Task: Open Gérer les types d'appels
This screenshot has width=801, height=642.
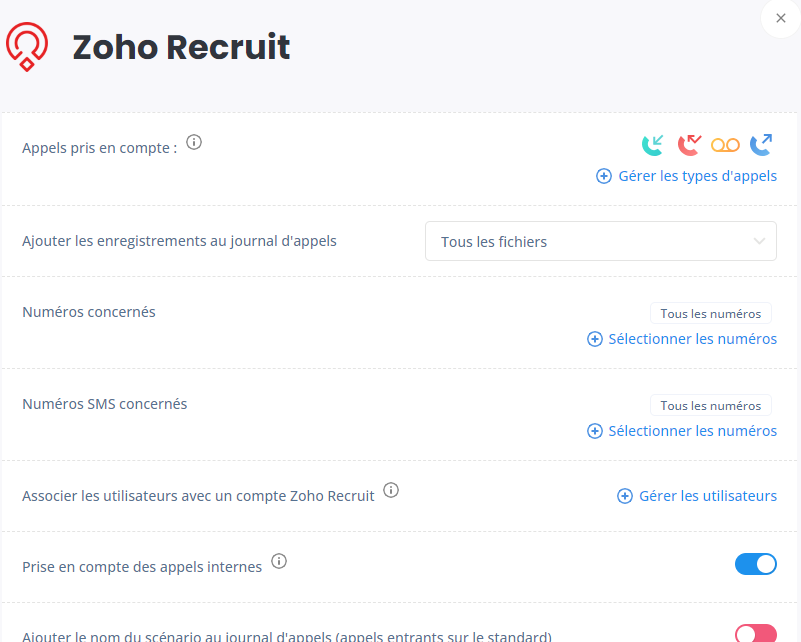Action: [x=687, y=176]
